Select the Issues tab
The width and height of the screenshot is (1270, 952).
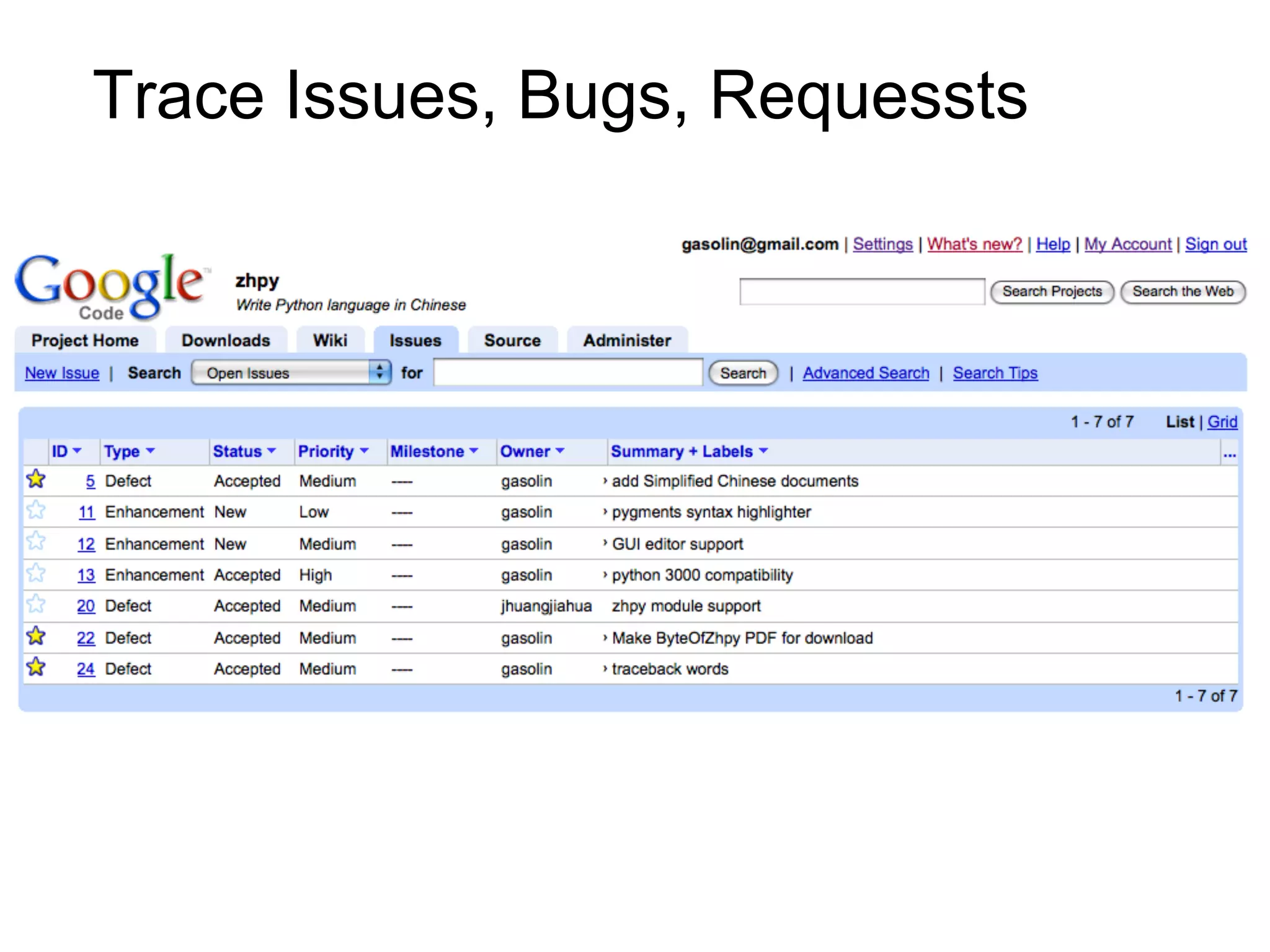click(x=415, y=340)
